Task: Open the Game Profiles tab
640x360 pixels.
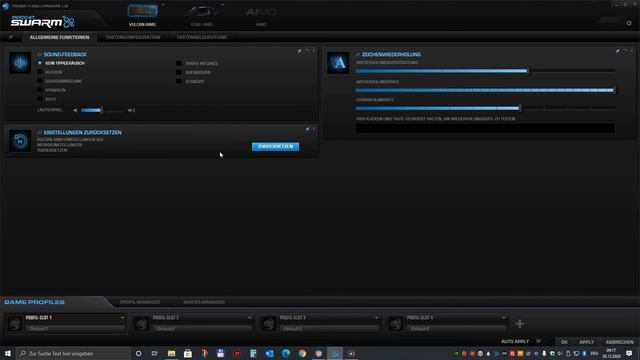Action: tap(34, 302)
